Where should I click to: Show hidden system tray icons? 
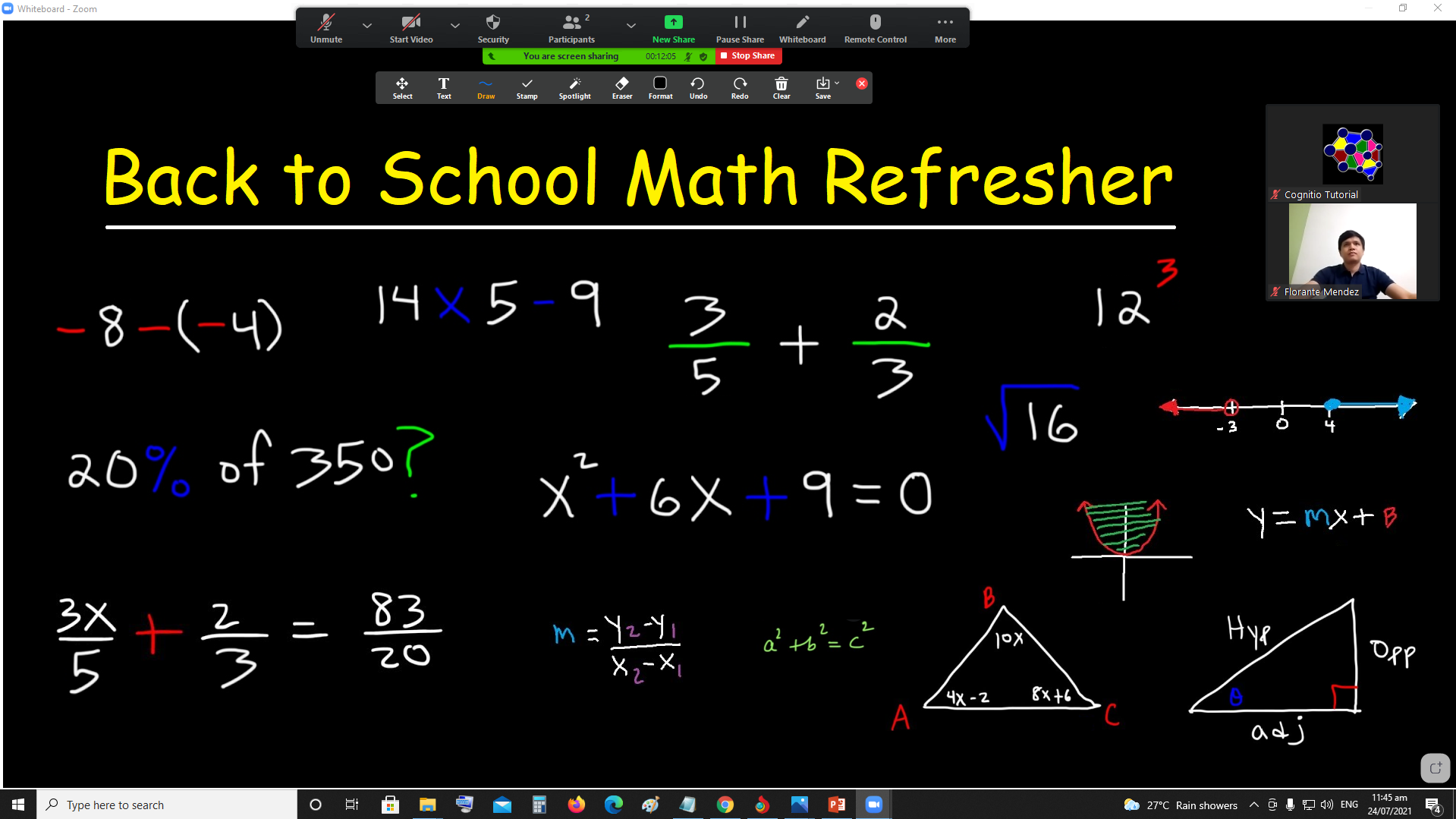[1254, 805]
